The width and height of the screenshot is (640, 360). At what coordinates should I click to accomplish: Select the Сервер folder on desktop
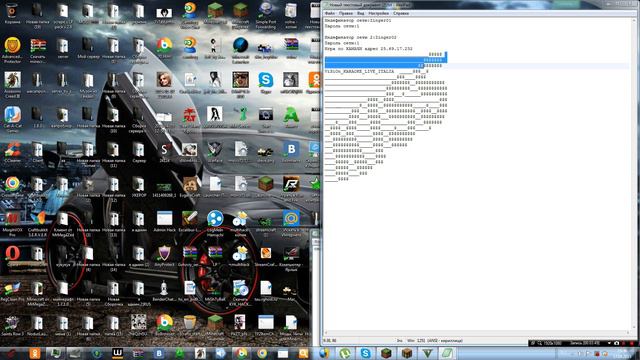[x=139, y=153]
